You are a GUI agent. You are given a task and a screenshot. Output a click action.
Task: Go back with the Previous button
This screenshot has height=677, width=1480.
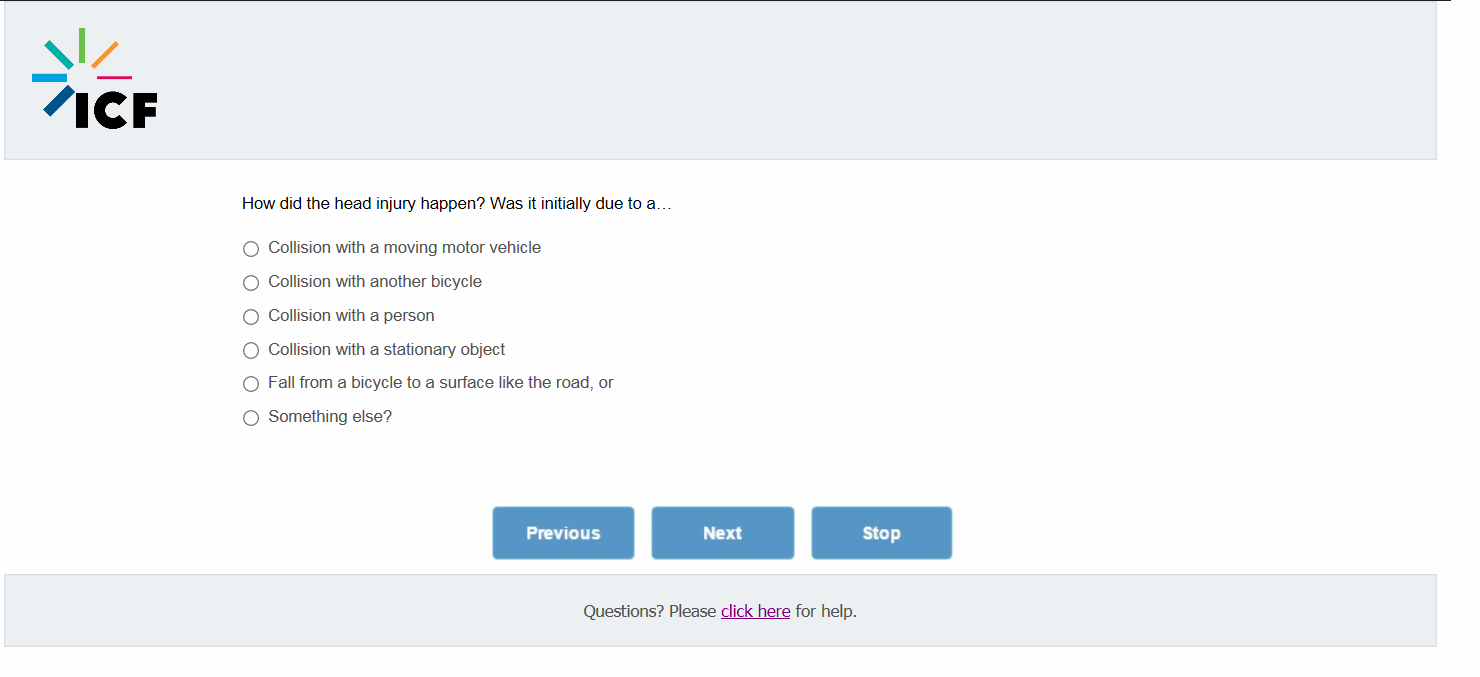pos(563,533)
